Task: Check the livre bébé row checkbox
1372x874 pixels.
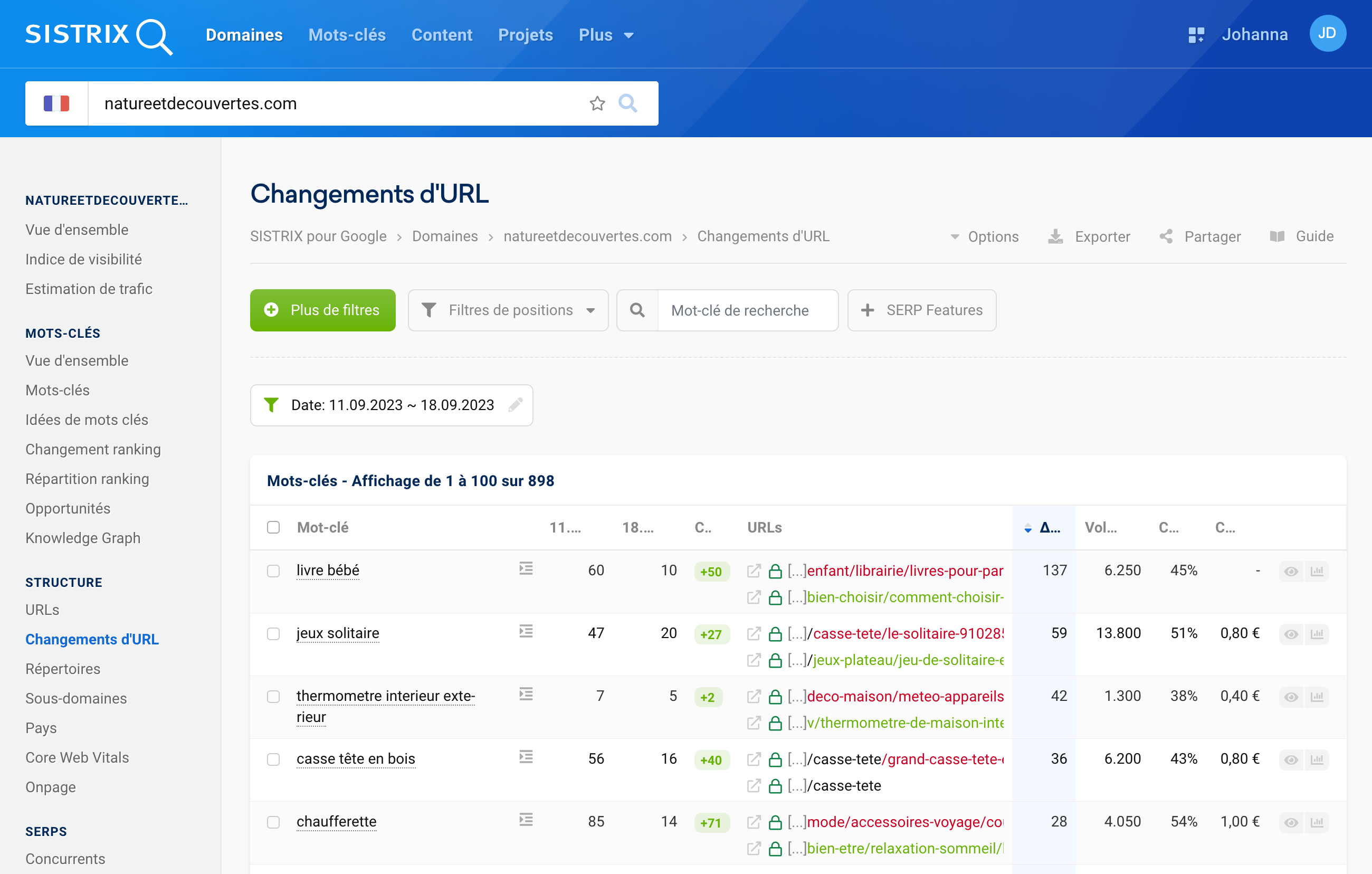Action: (273, 571)
